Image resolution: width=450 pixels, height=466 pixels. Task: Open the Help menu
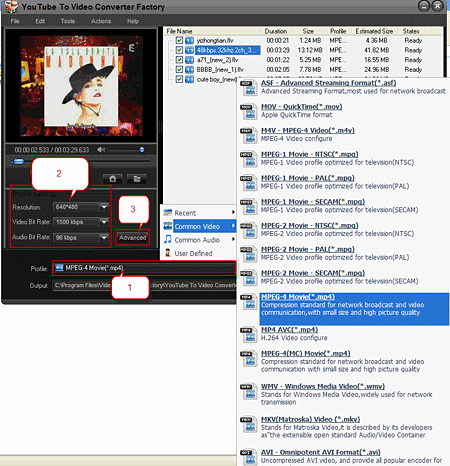tap(133, 21)
